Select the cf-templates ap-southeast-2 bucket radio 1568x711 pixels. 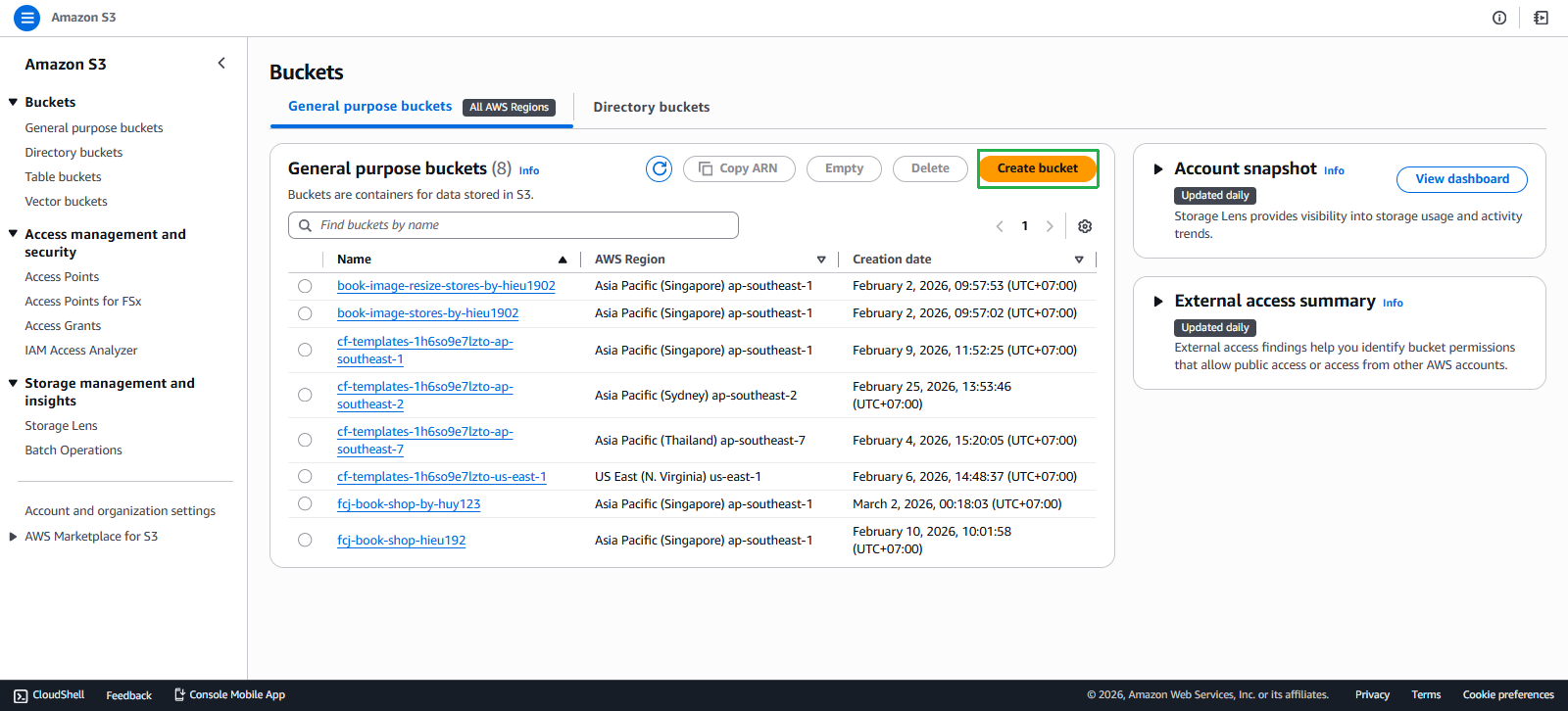point(305,395)
